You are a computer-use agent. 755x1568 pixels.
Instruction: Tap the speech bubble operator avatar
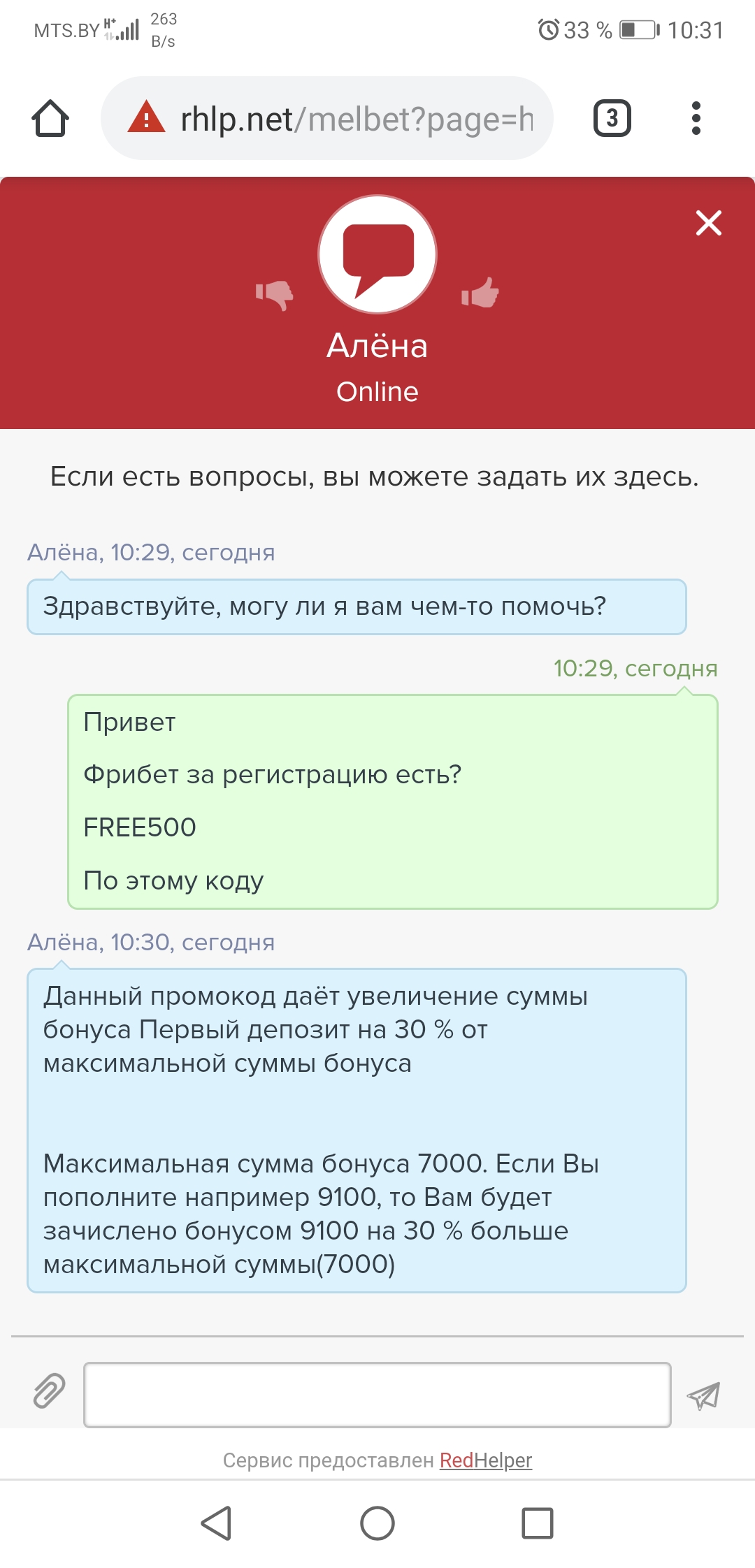click(x=377, y=254)
